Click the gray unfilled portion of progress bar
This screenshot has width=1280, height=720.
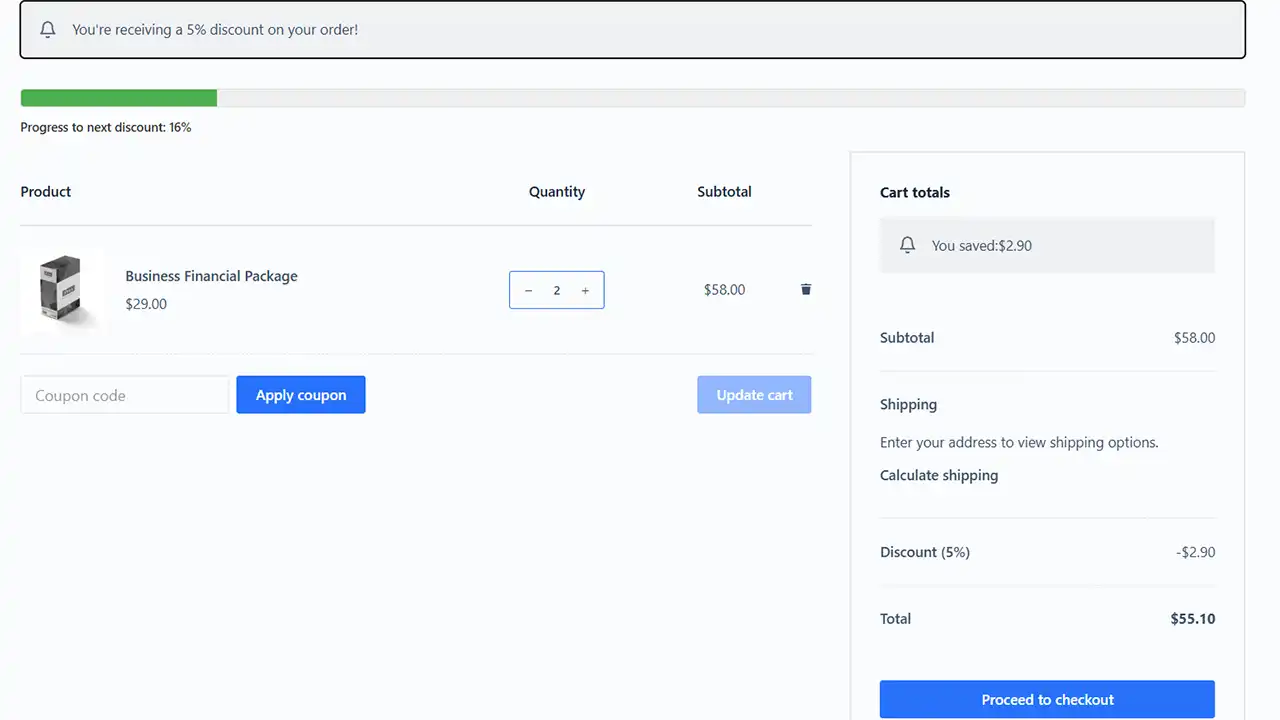[730, 98]
